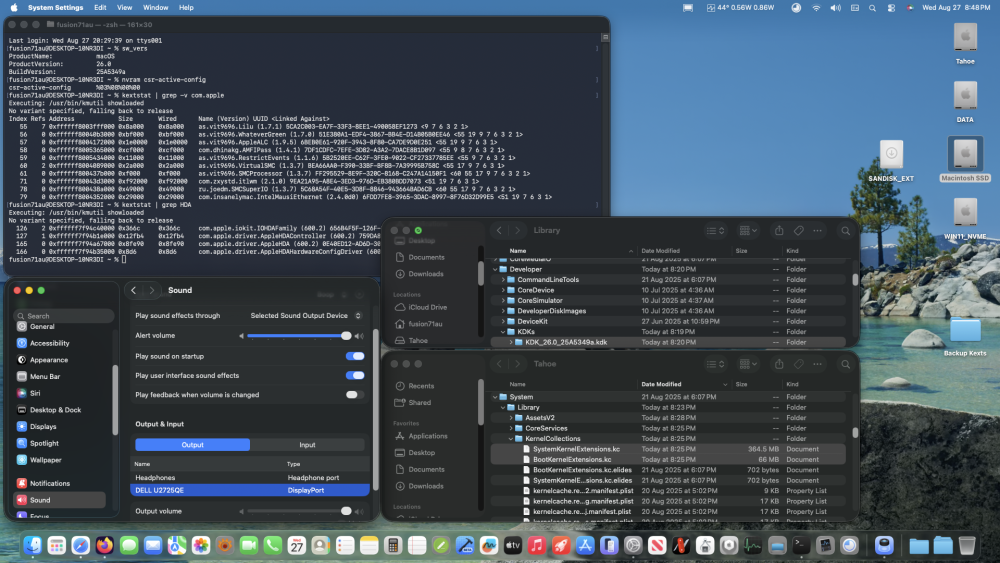
Task: Enable Play feedback when volume is changed
Action: (x=355, y=395)
